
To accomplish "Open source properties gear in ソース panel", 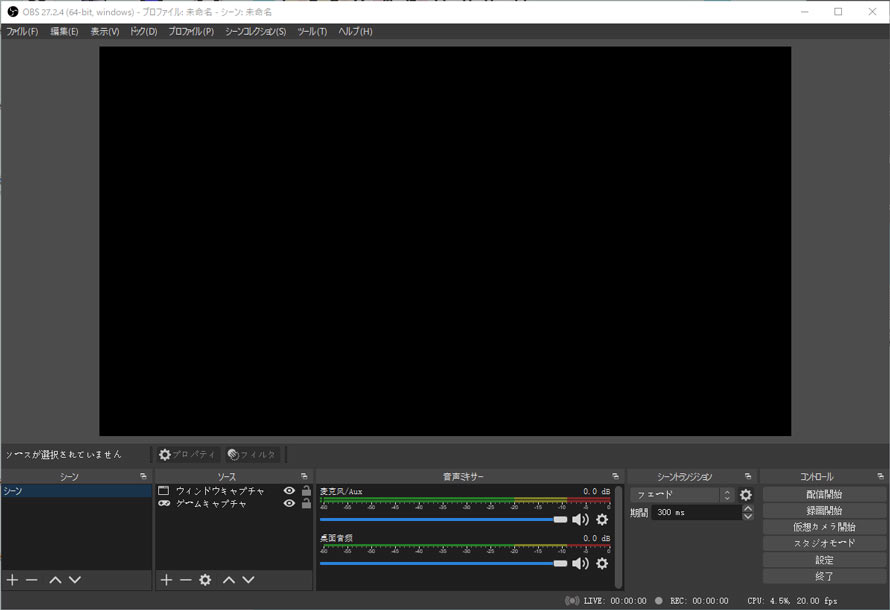I will 205,579.
